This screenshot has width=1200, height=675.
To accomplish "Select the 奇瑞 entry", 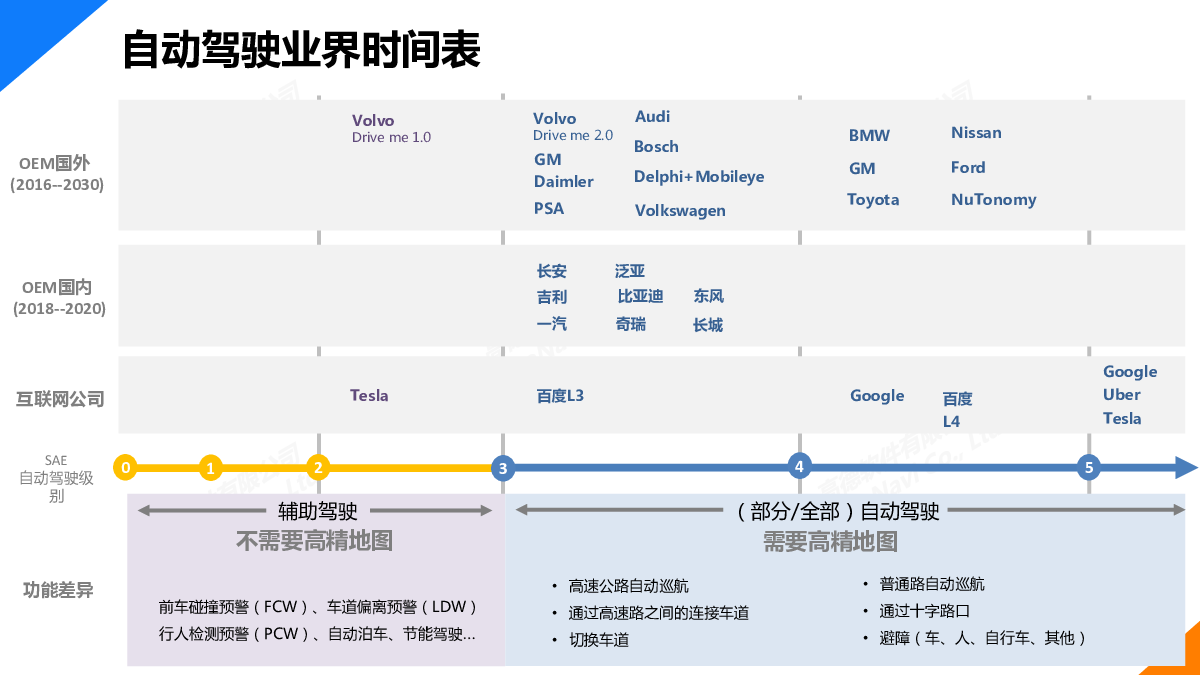I will tap(631, 324).
